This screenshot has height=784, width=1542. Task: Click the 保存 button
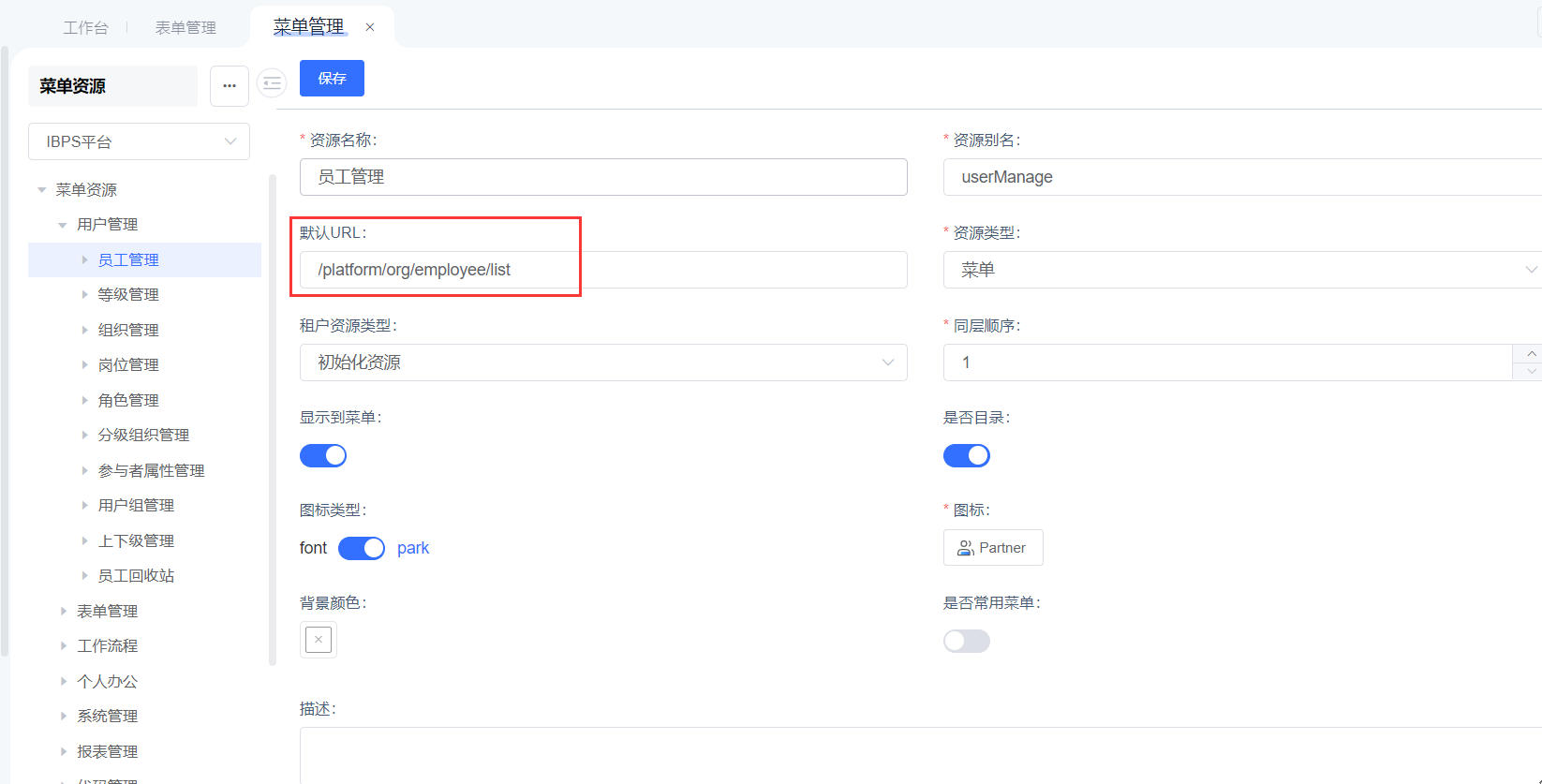(332, 79)
